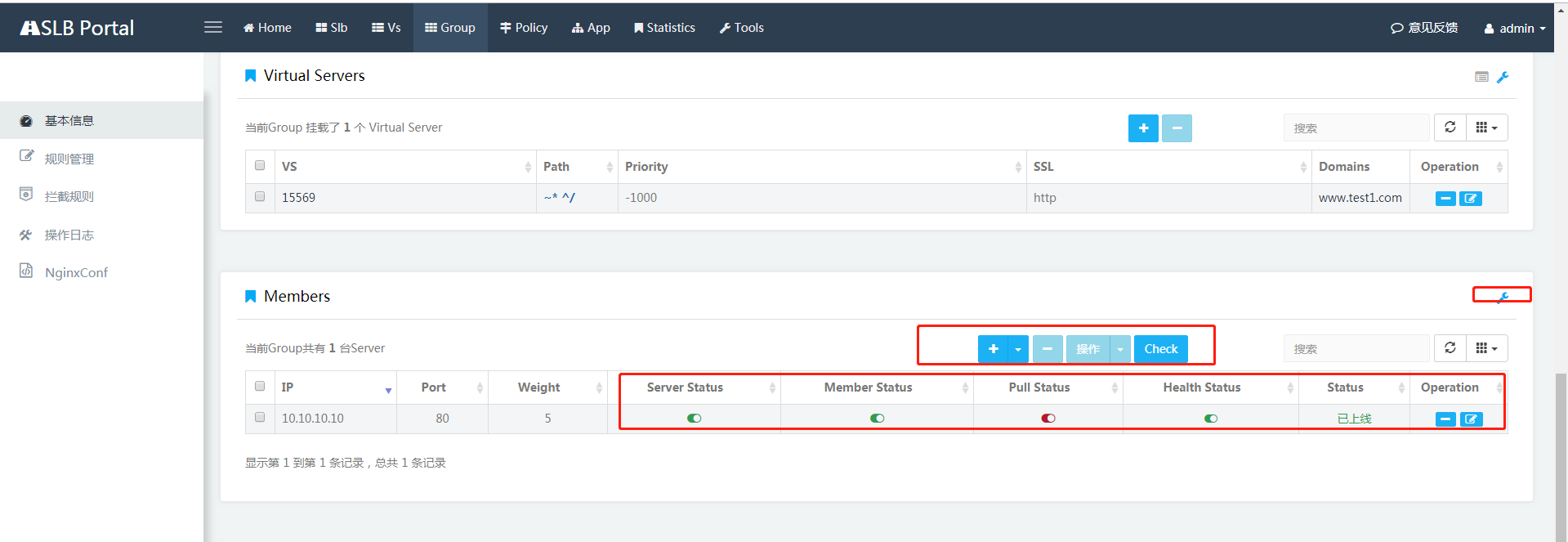Sort Virtual Servers by SSL column
Viewport: 1568px width, 542px height.
1168,167
